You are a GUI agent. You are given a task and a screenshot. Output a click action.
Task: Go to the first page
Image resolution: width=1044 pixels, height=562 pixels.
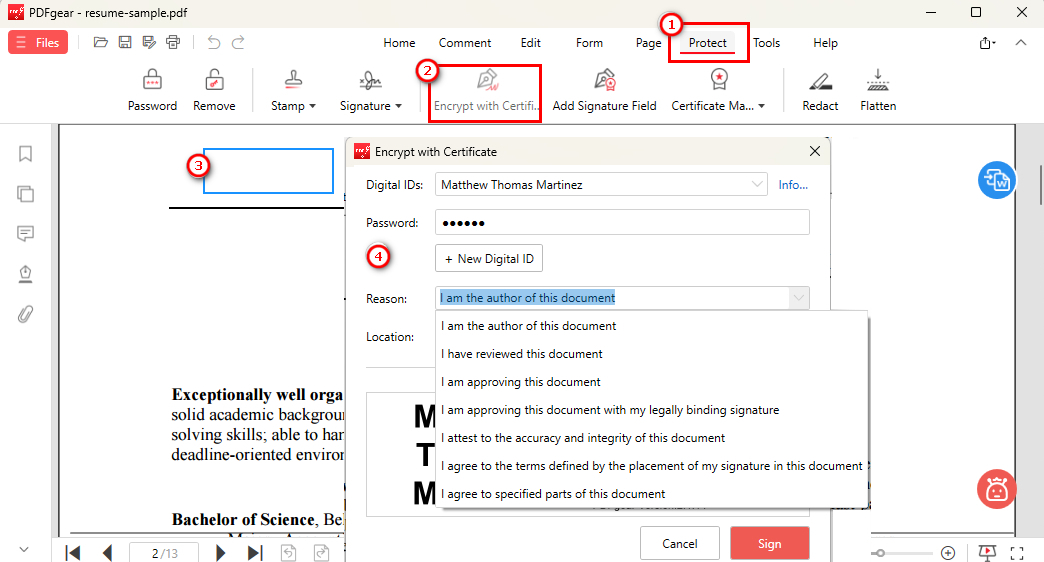click(x=73, y=553)
